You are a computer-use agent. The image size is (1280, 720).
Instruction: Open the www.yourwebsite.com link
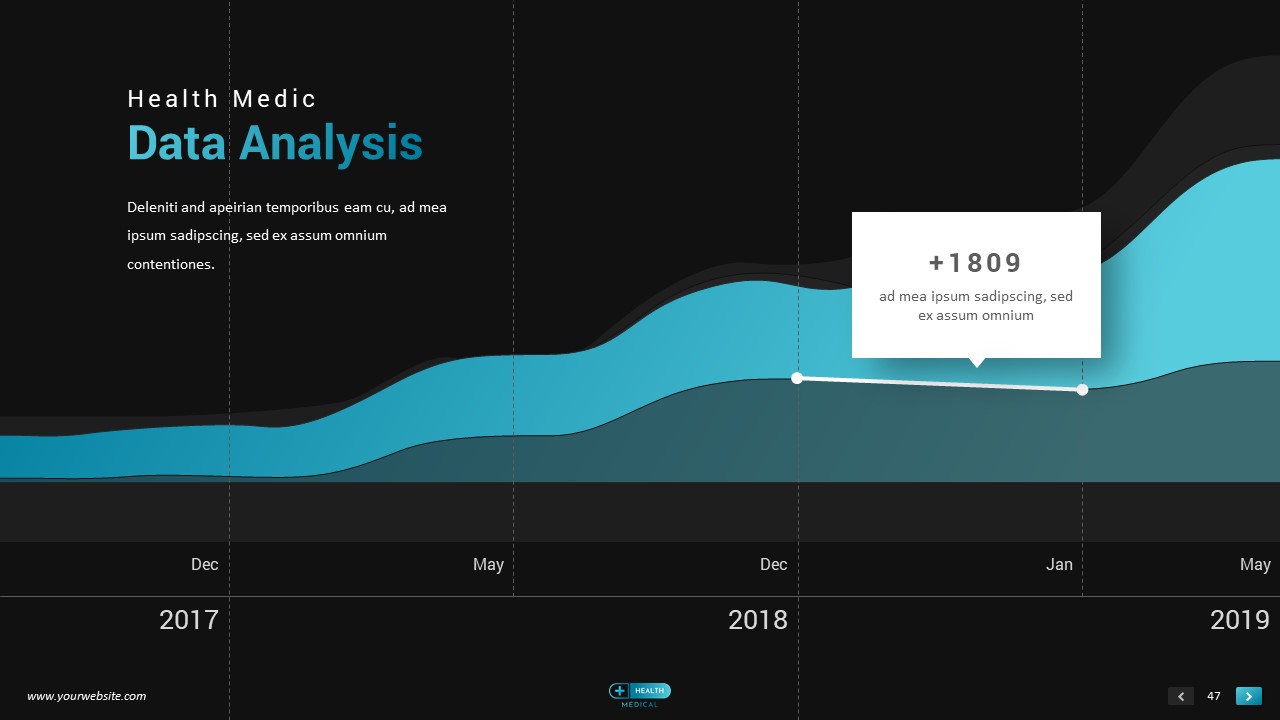tap(87, 696)
